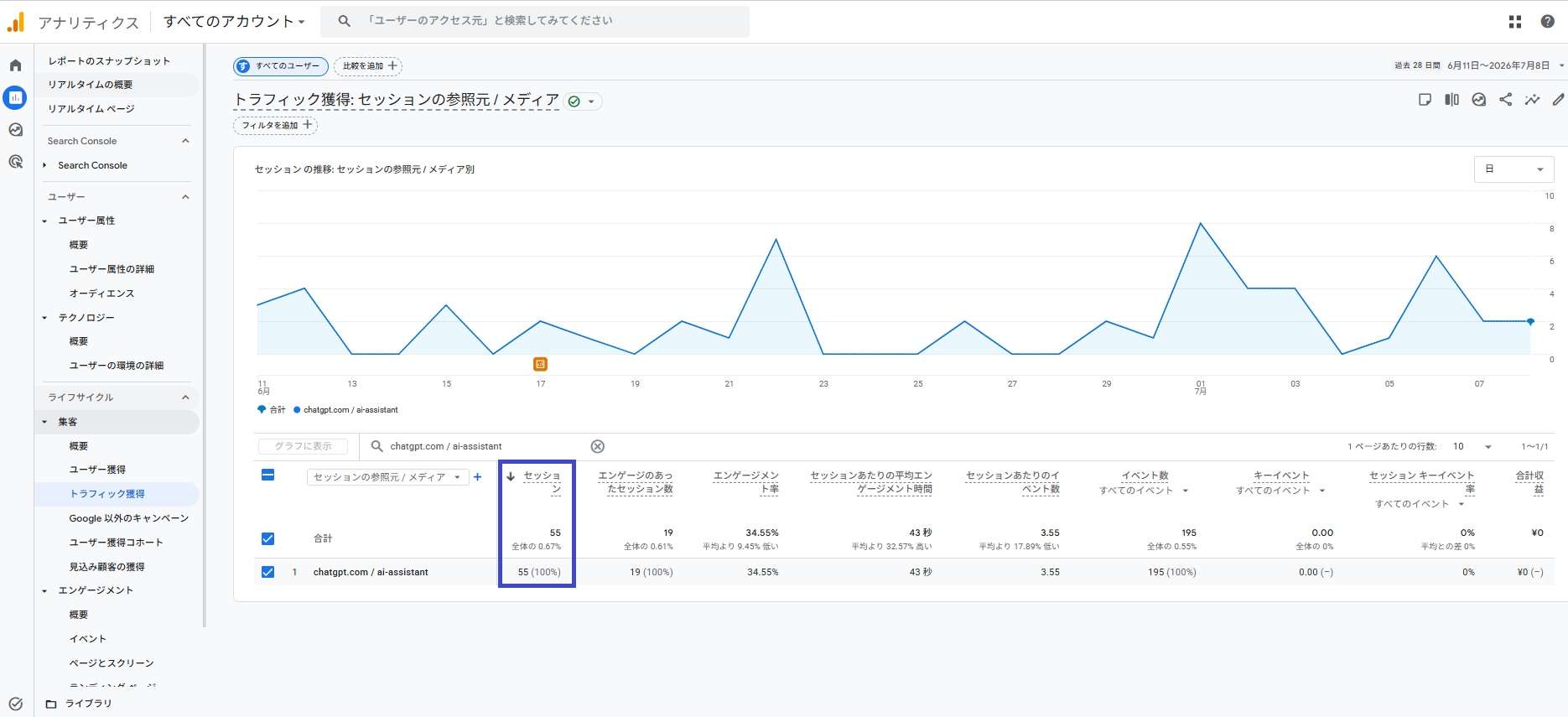1568x717 pixels.
Task: Uncheck the 合計 row checkbox
Action: pyautogui.click(x=268, y=538)
